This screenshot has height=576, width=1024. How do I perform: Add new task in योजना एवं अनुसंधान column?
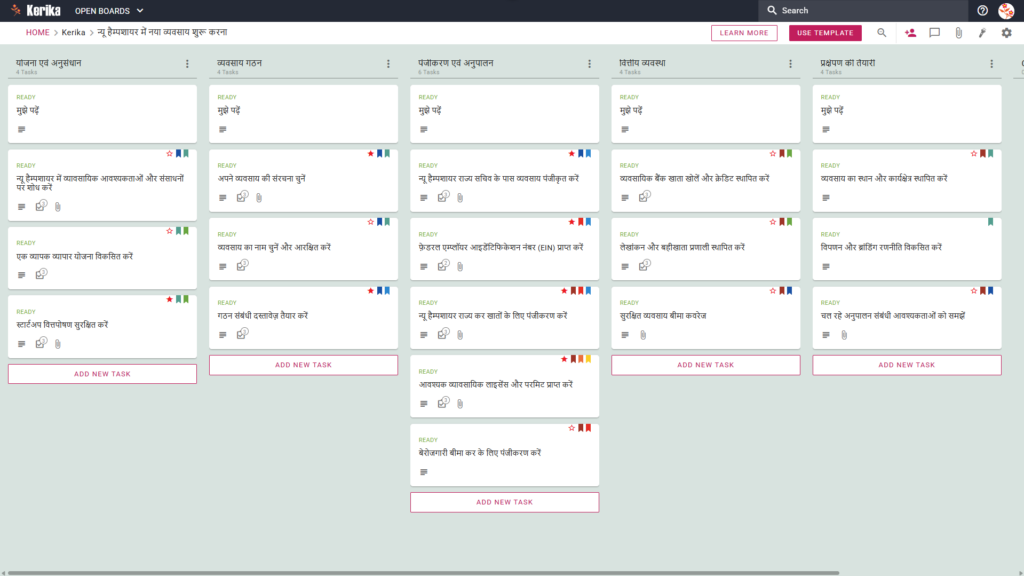(103, 374)
